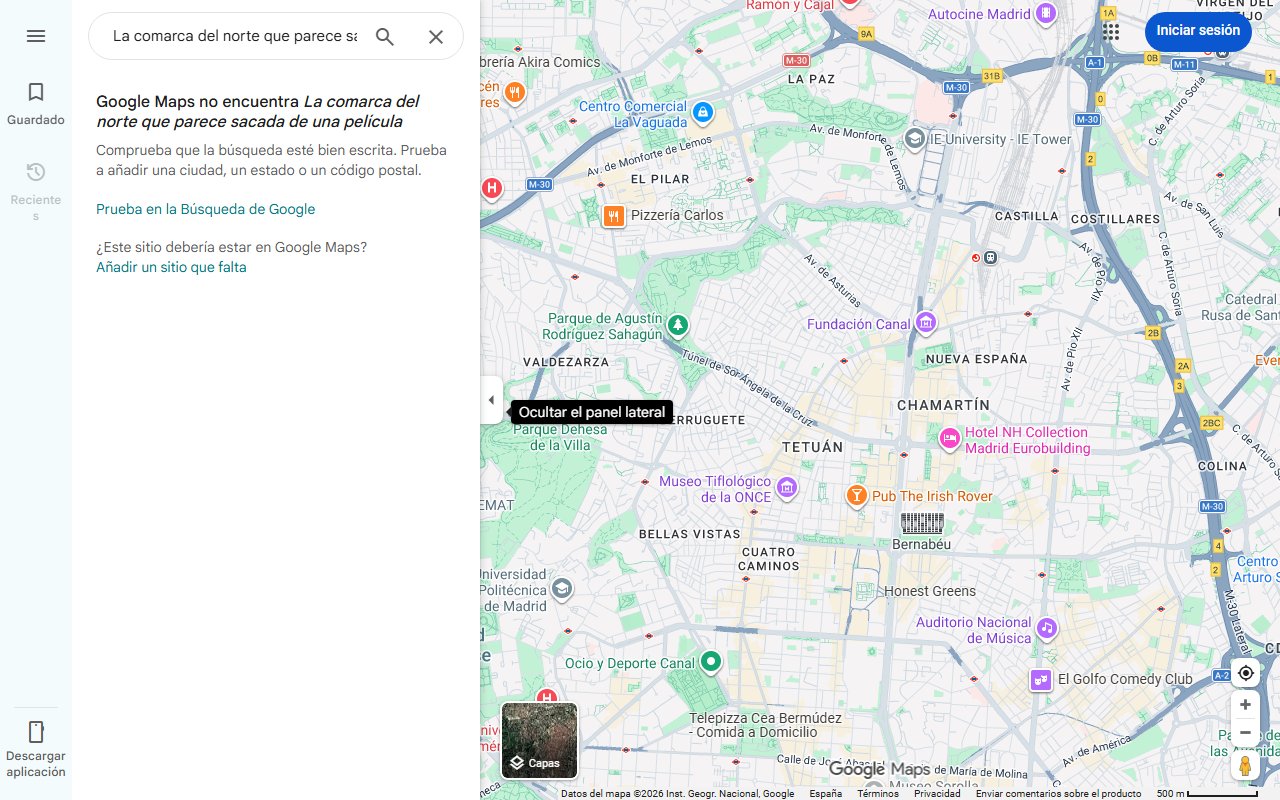Collapse the side panel arrow
This screenshot has height=800, width=1280.
pyautogui.click(x=491, y=400)
